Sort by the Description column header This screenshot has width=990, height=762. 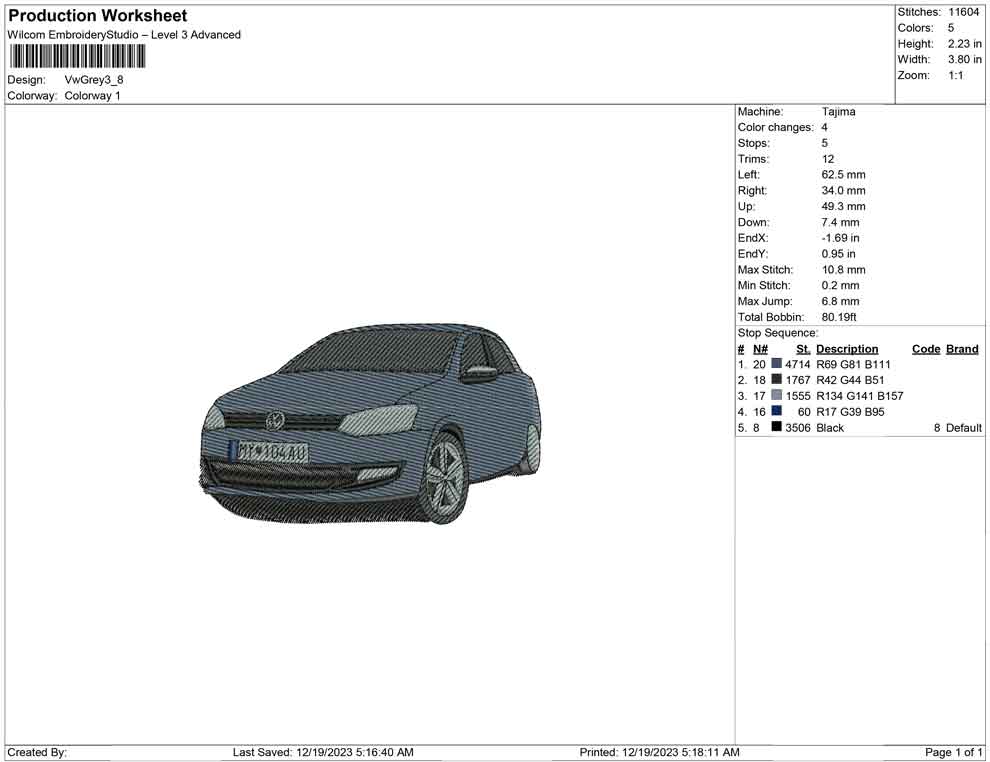(847, 348)
